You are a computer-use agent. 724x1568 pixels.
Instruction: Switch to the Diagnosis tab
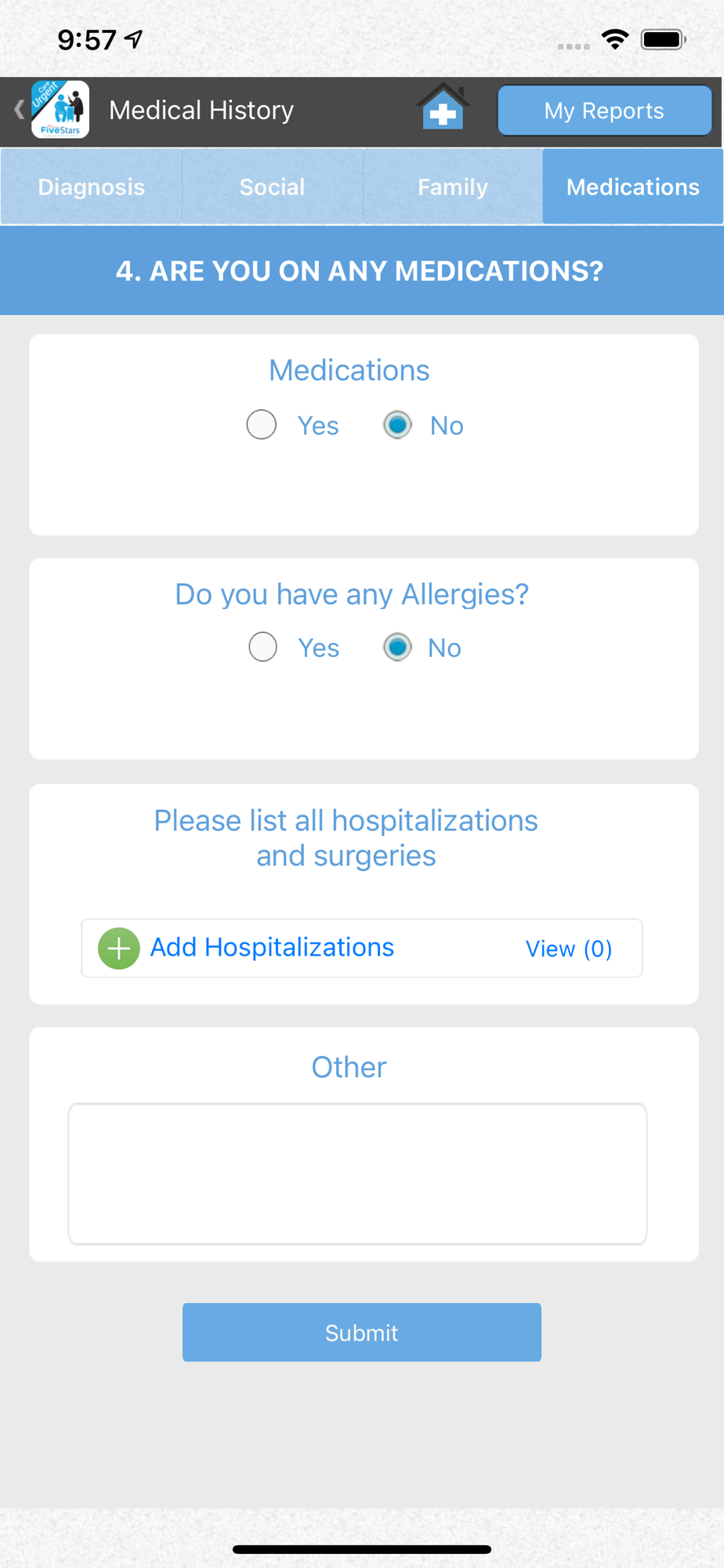point(92,187)
